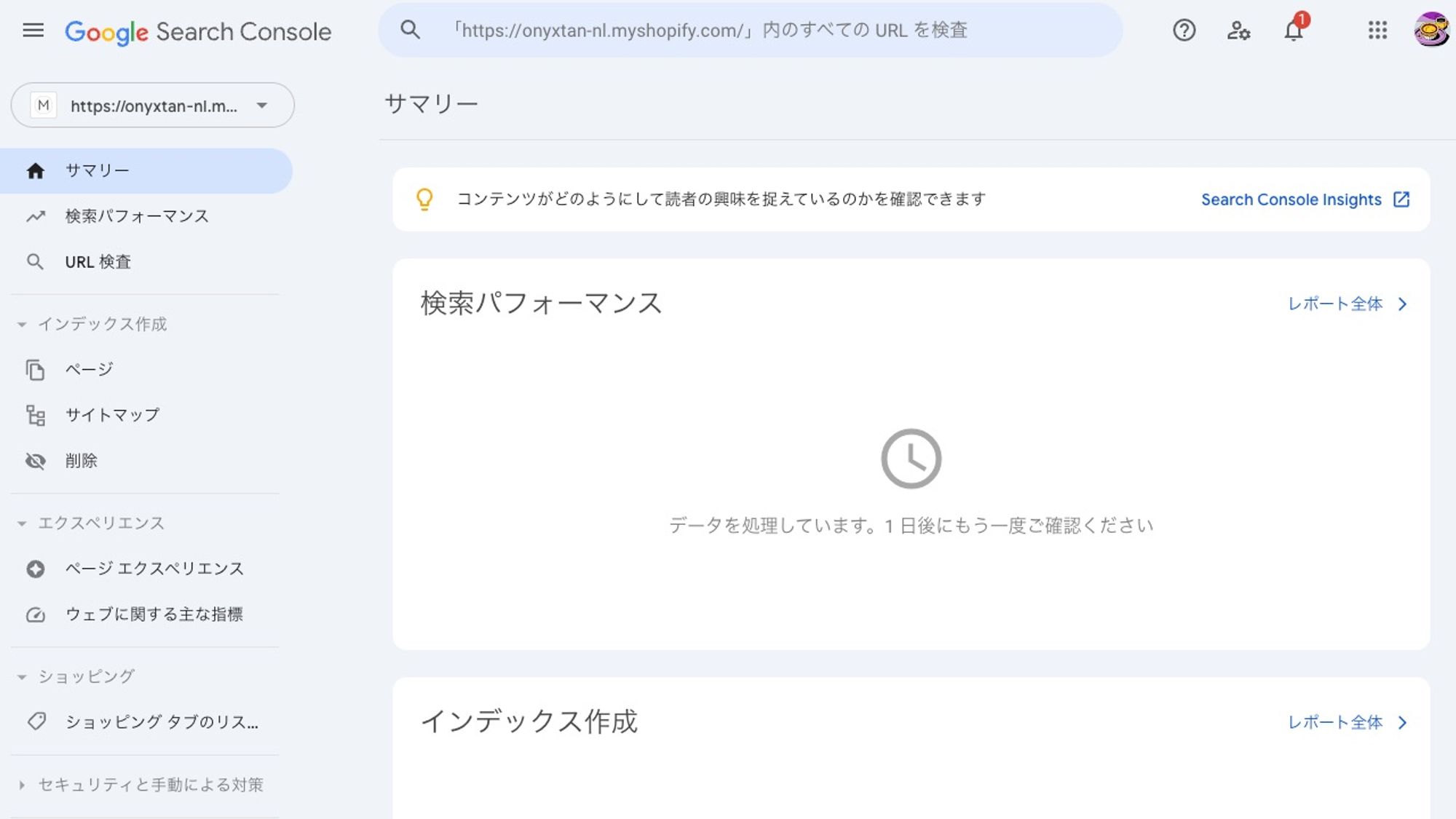Open the Search Console Insights link
1456x819 pixels.
coord(1291,199)
